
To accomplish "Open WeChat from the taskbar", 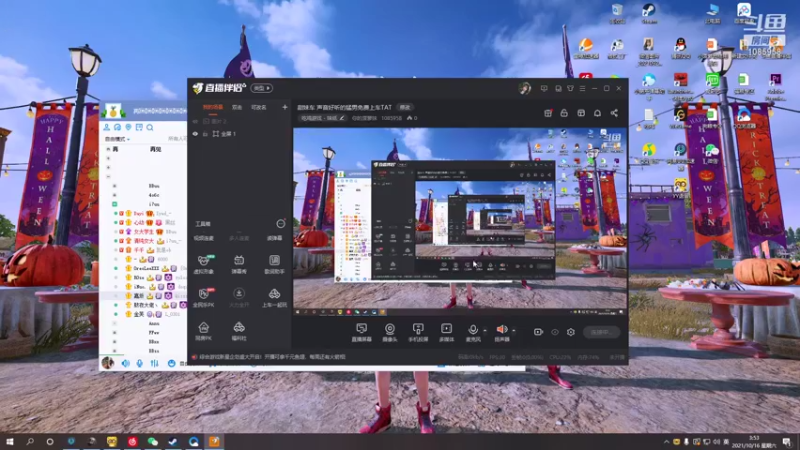I will [x=153, y=441].
